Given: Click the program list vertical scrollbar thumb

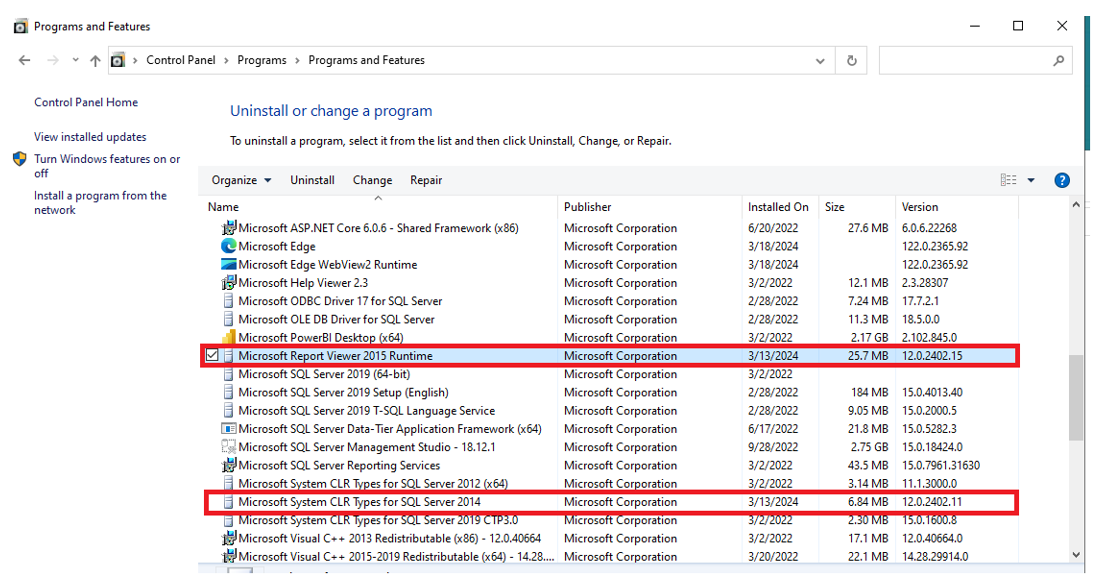Looking at the screenshot, I should (1076, 397).
